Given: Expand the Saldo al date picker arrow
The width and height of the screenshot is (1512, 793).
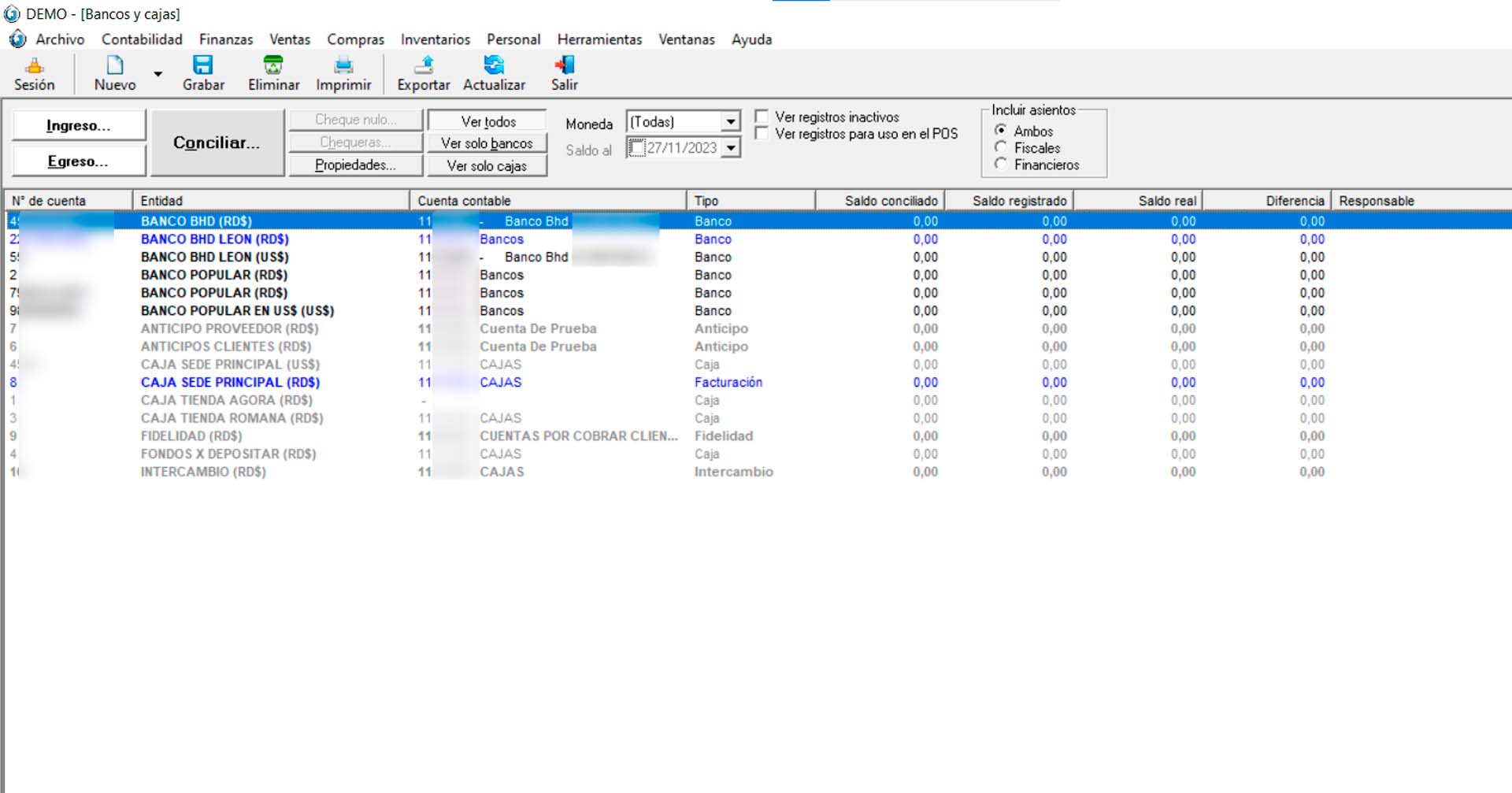Looking at the screenshot, I should [x=731, y=148].
